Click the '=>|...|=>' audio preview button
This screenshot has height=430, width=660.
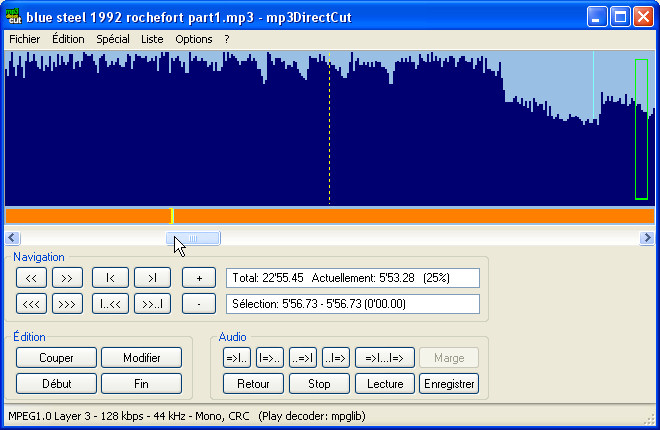click(x=384, y=358)
